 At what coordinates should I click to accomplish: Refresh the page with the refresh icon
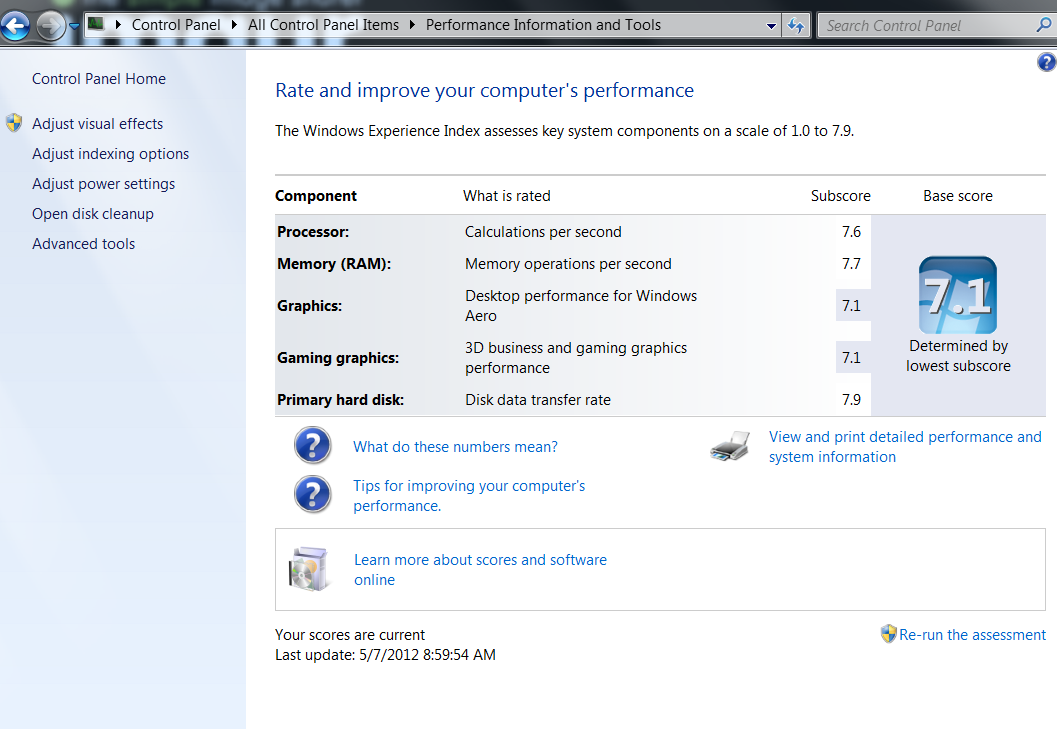pos(796,26)
